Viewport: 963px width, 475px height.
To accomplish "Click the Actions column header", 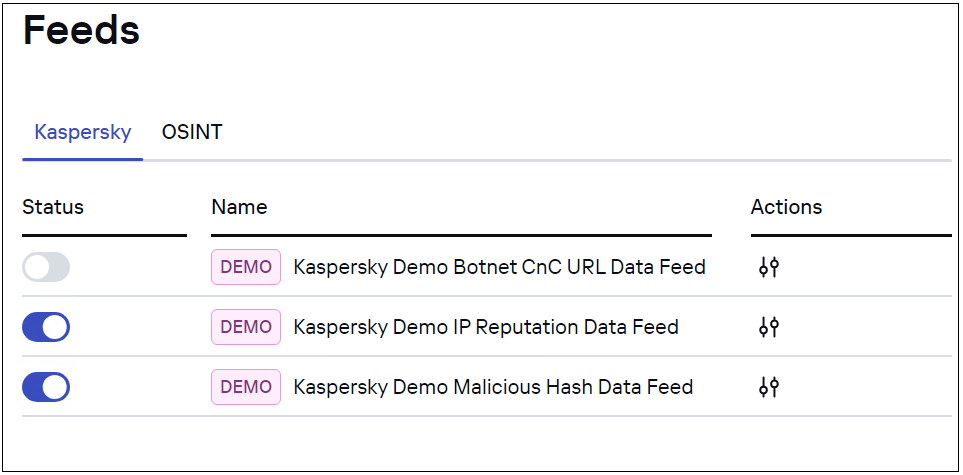I will [786, 207].
